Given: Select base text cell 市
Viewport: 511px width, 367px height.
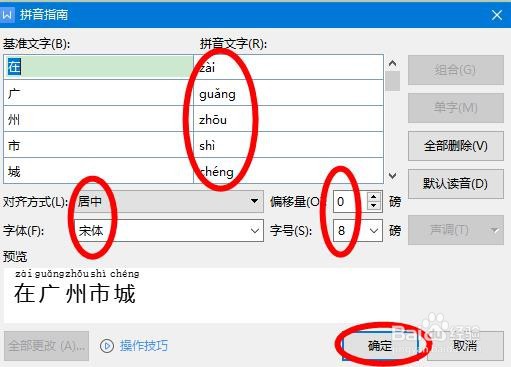Looking at the screenshot, I should point(98,145).
